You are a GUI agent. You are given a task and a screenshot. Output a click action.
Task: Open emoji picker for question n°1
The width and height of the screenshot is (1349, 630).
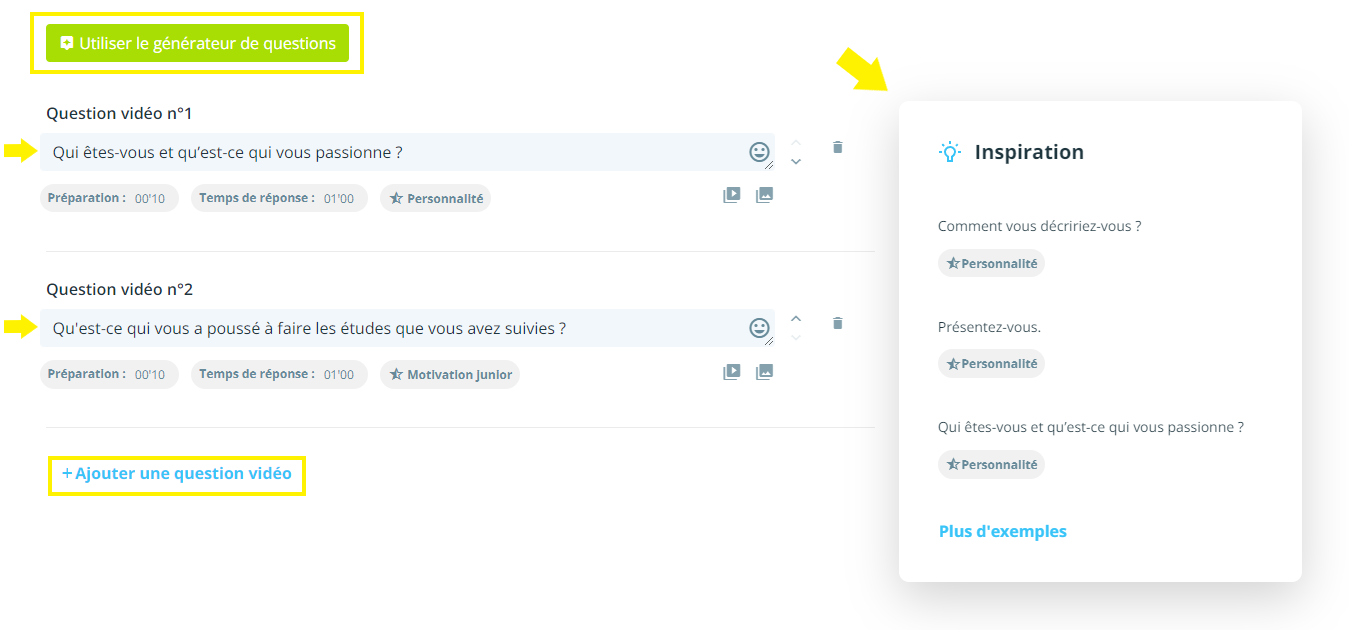[759, 152]
